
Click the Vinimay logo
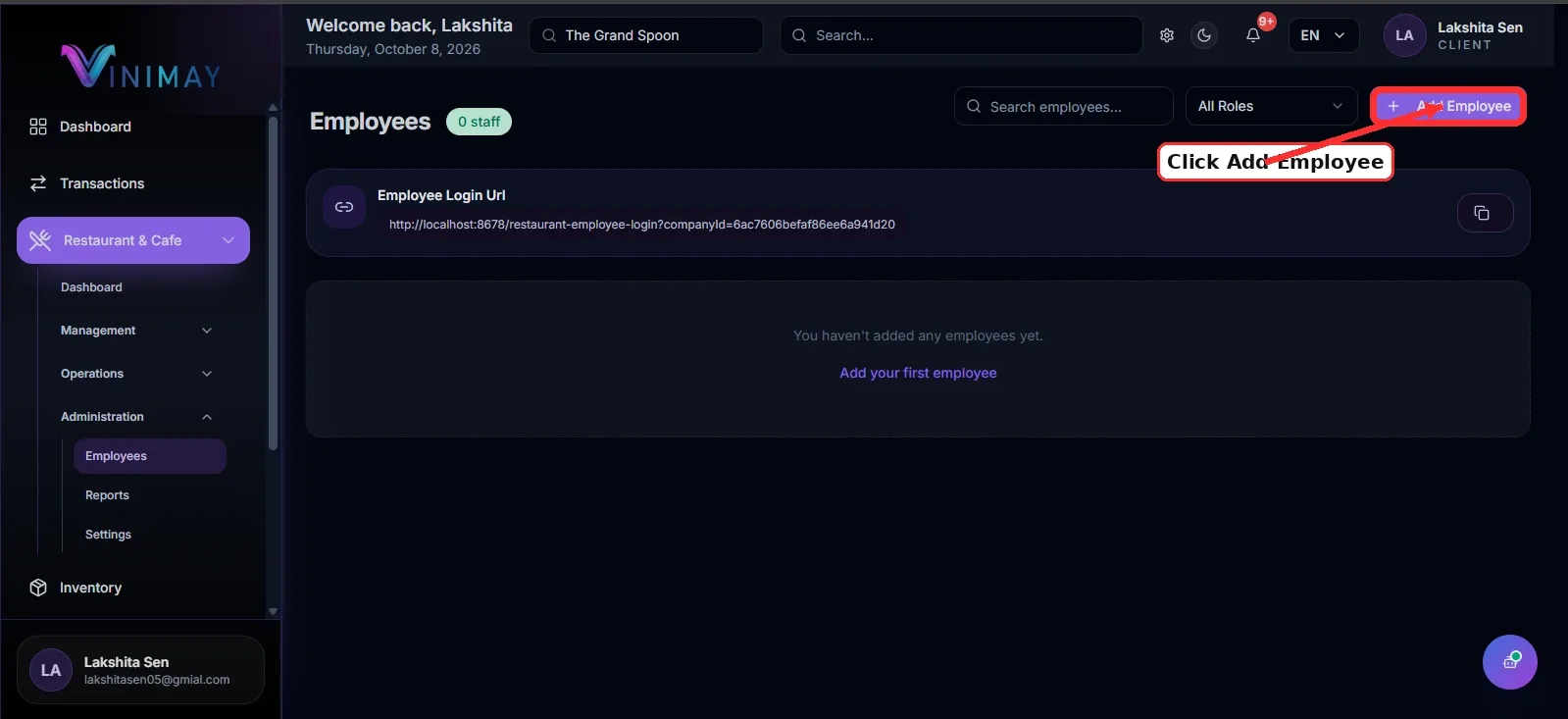point(141,67)
